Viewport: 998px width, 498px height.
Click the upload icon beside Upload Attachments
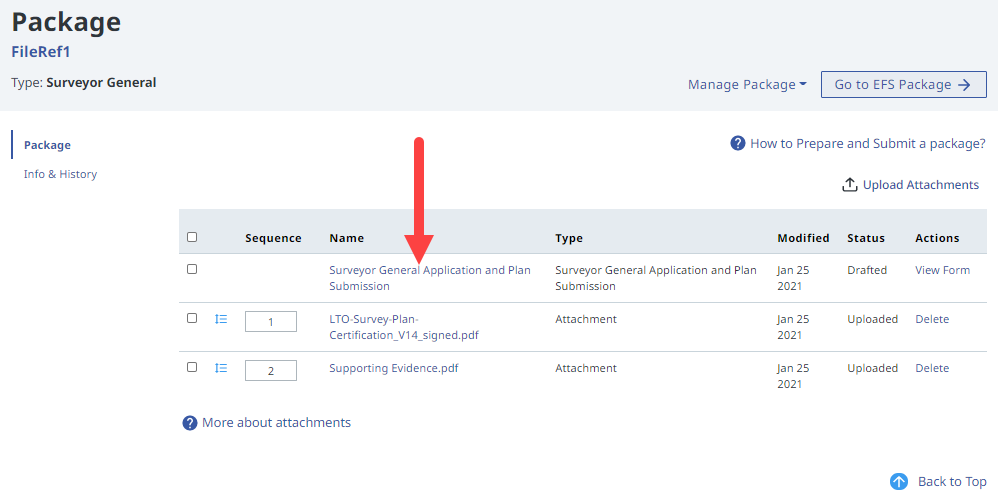pyautogui.click(x=850, y=185)
